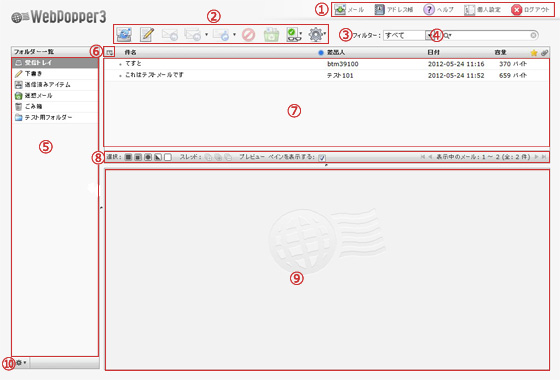Screen dimensions: 560x380
Task: Select the Junk mail (迷惑メール) folder
Action: coord(55,96)
